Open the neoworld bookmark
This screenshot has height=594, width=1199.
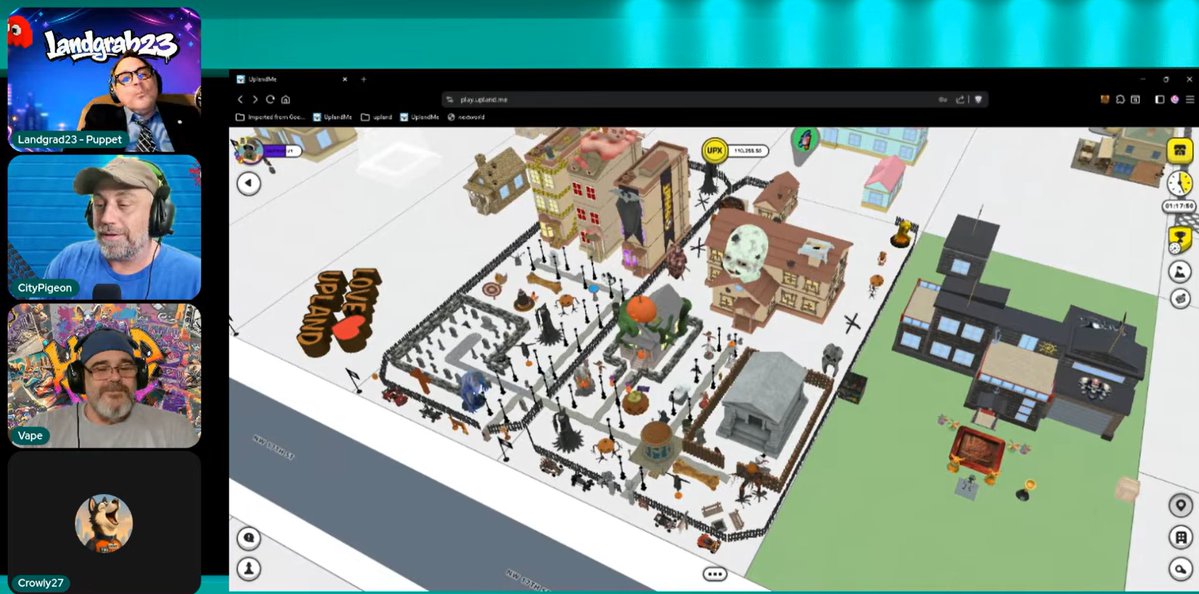pyautogui.click(x=466, y=117)
